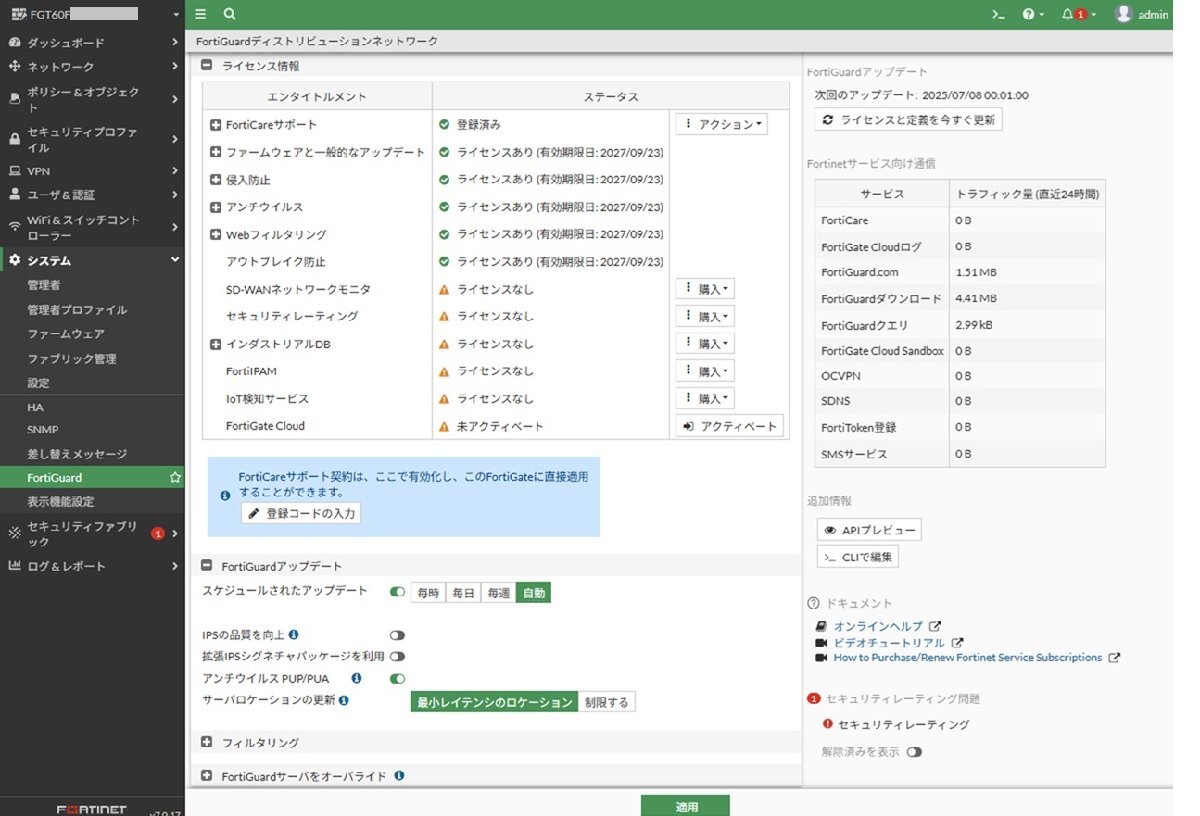Toggle the hamburger menu icon in top bar
Image resolution: width=1200 pixels, height=816 pixels.
[201, 14]
